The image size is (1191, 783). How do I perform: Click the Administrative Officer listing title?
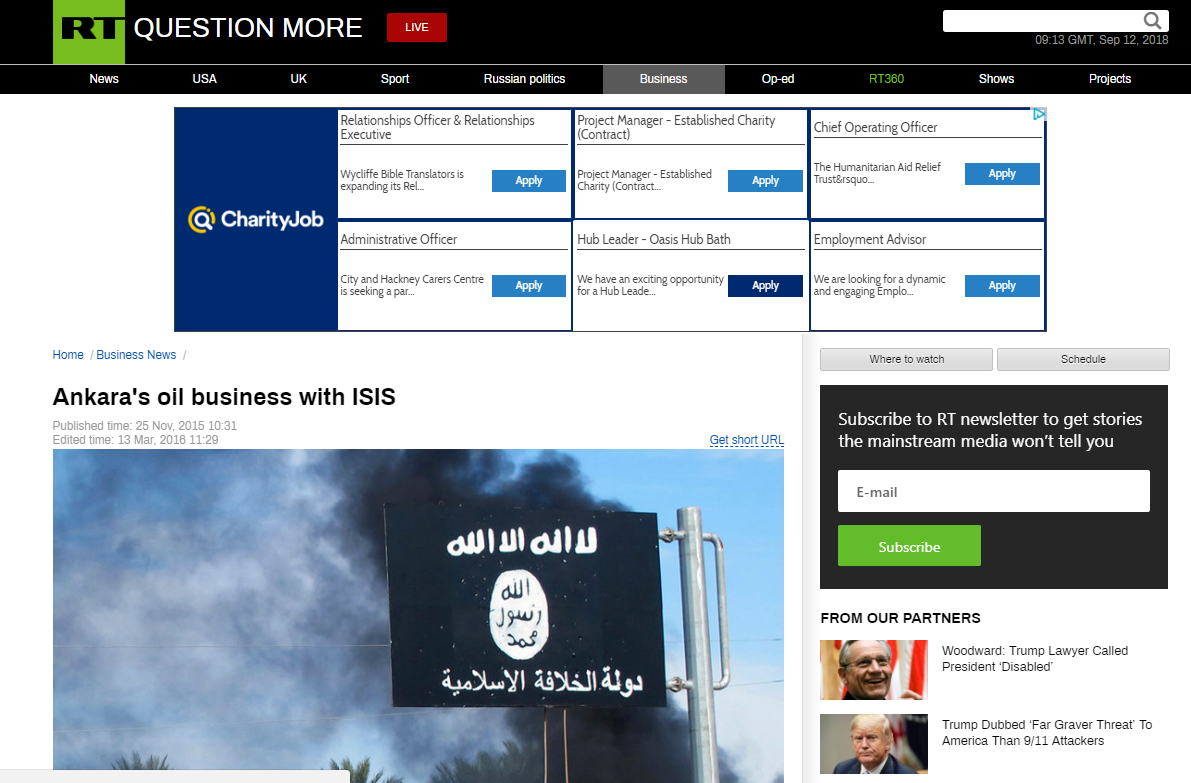(x=399, y=239)
